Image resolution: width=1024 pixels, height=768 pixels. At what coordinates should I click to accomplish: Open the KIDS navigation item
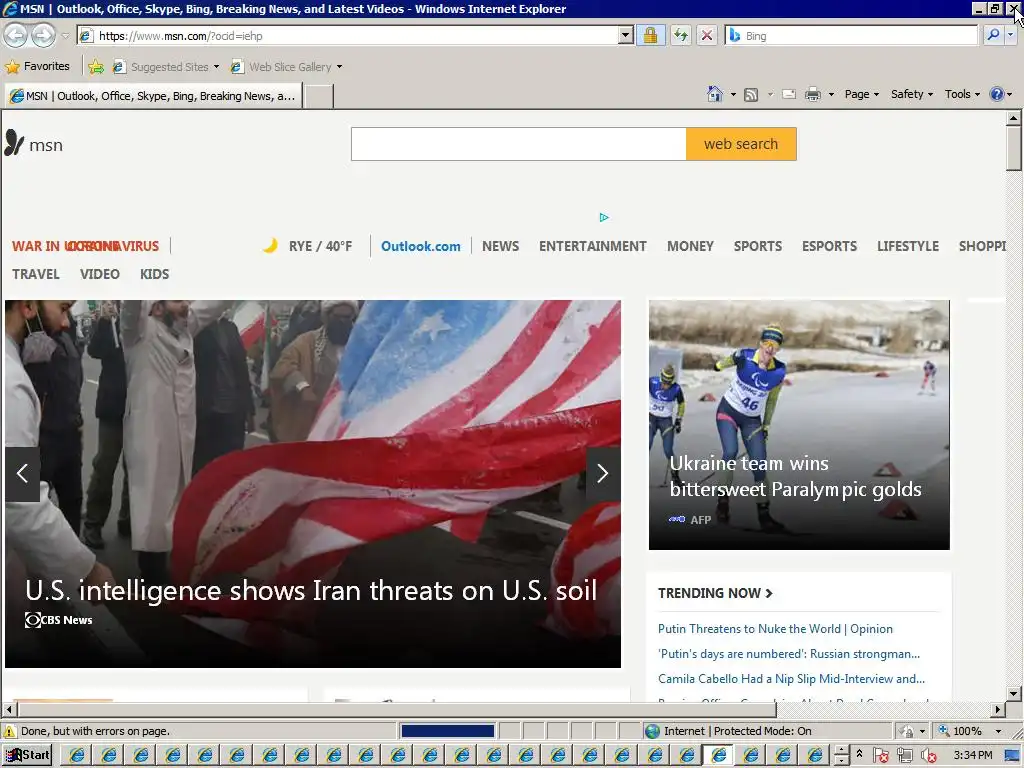[x=154, y=274]
